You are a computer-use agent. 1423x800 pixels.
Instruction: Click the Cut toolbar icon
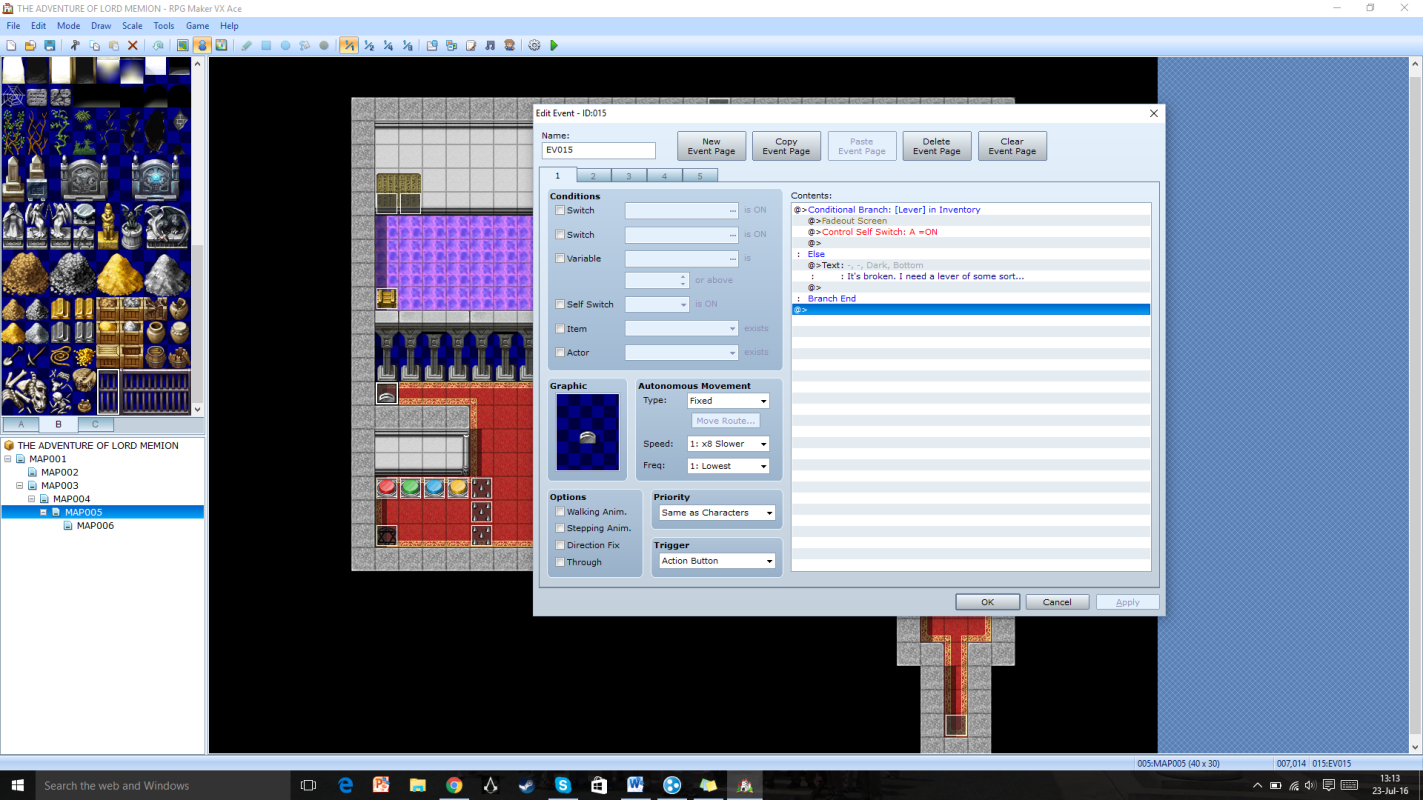pyautogui.click(x=75, y=45)
